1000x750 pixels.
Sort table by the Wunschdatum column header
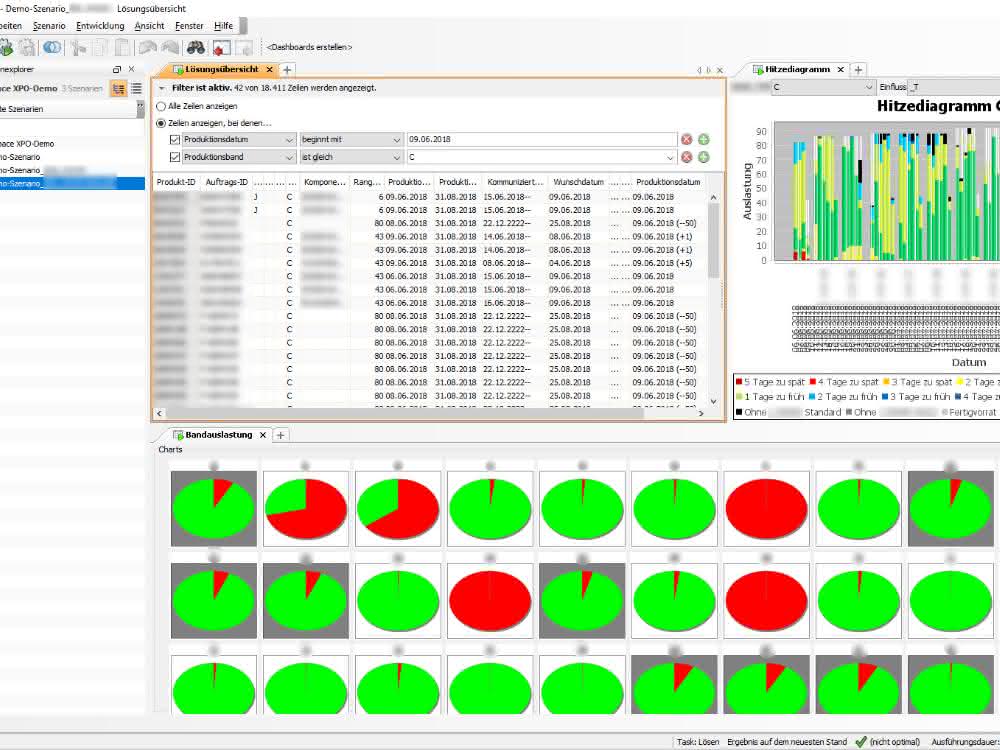(578, 182)
